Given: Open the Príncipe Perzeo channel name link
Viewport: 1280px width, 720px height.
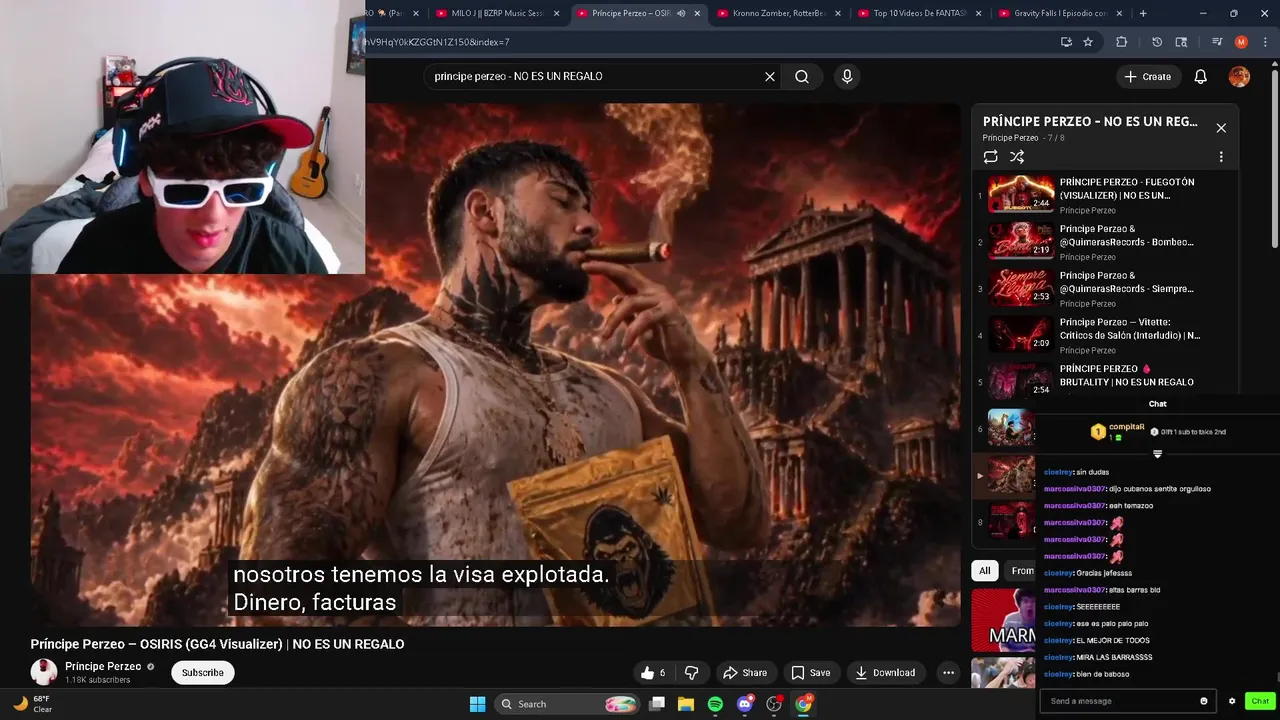Looking at the screenshot, I should [103, 667].
